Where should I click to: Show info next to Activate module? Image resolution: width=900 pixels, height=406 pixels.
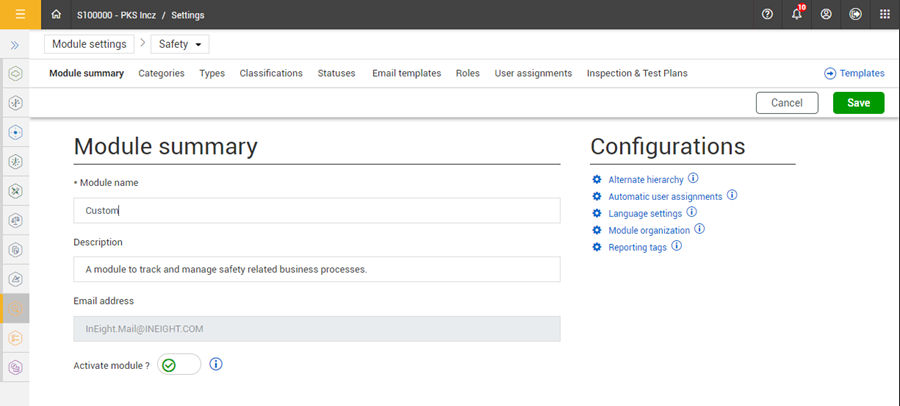tap(216, 364)
